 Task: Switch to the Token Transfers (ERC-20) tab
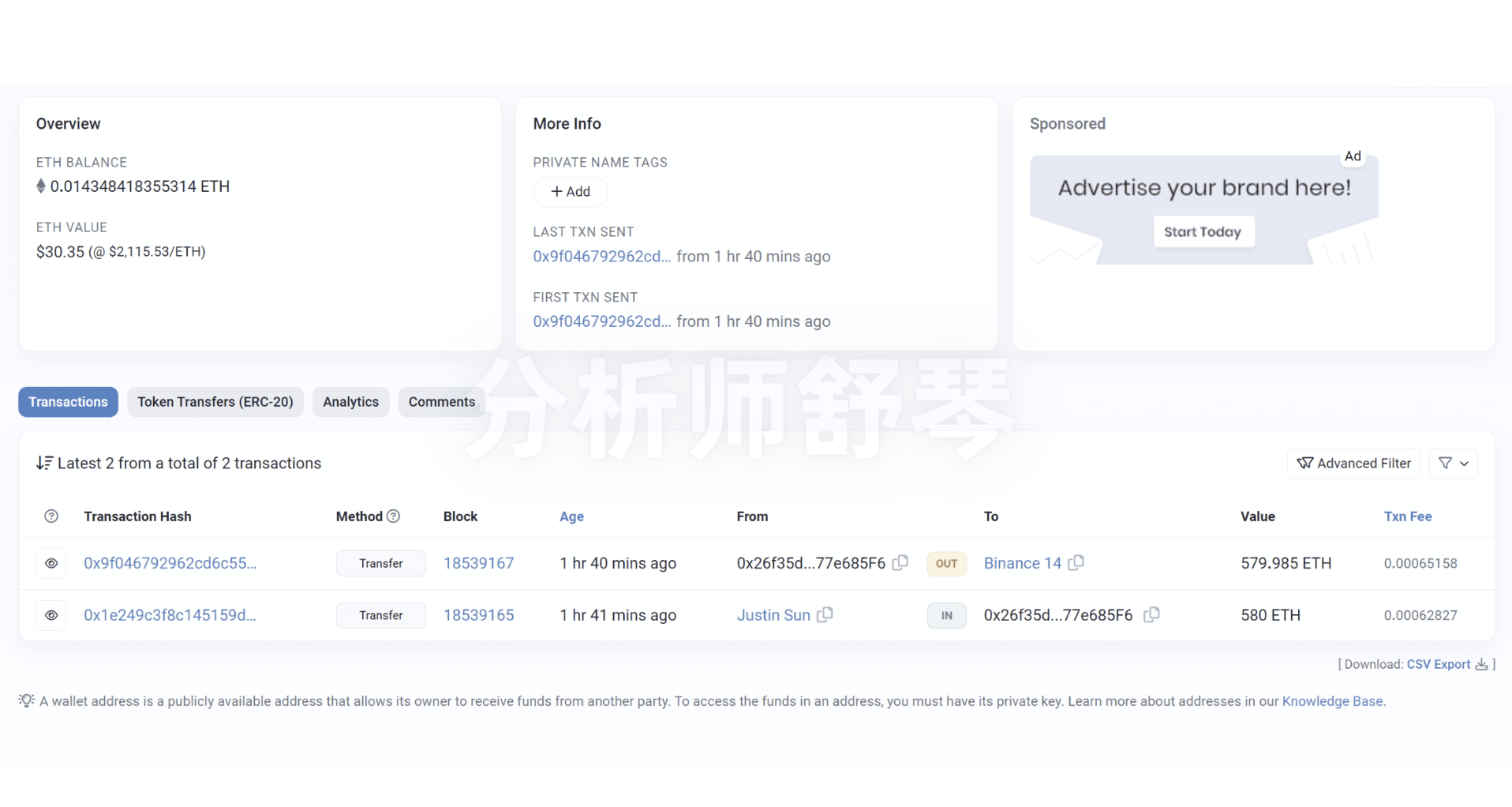pyautogui.click(x=215, y=402)
